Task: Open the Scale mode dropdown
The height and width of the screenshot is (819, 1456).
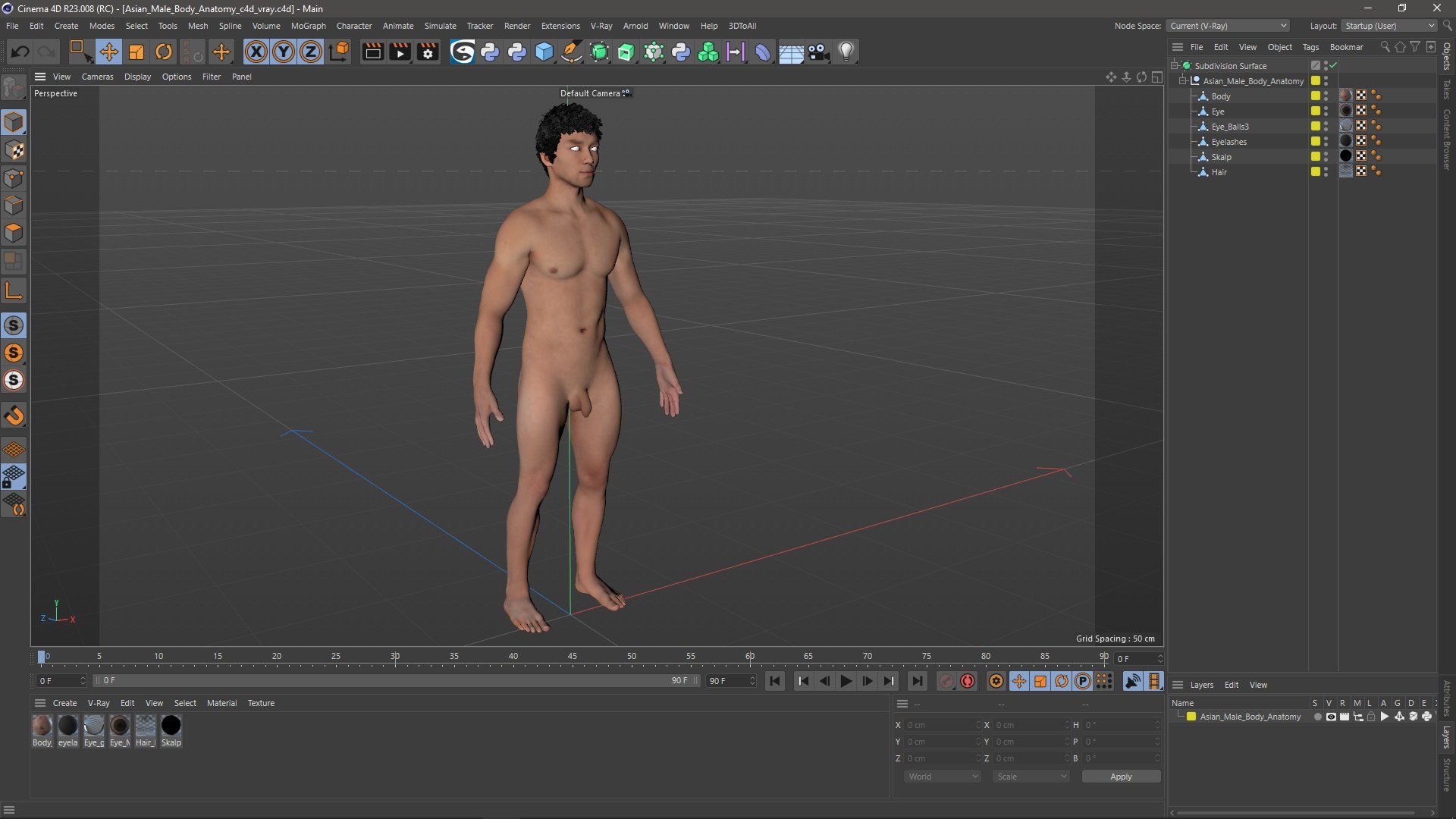Action: point(1031,777)
